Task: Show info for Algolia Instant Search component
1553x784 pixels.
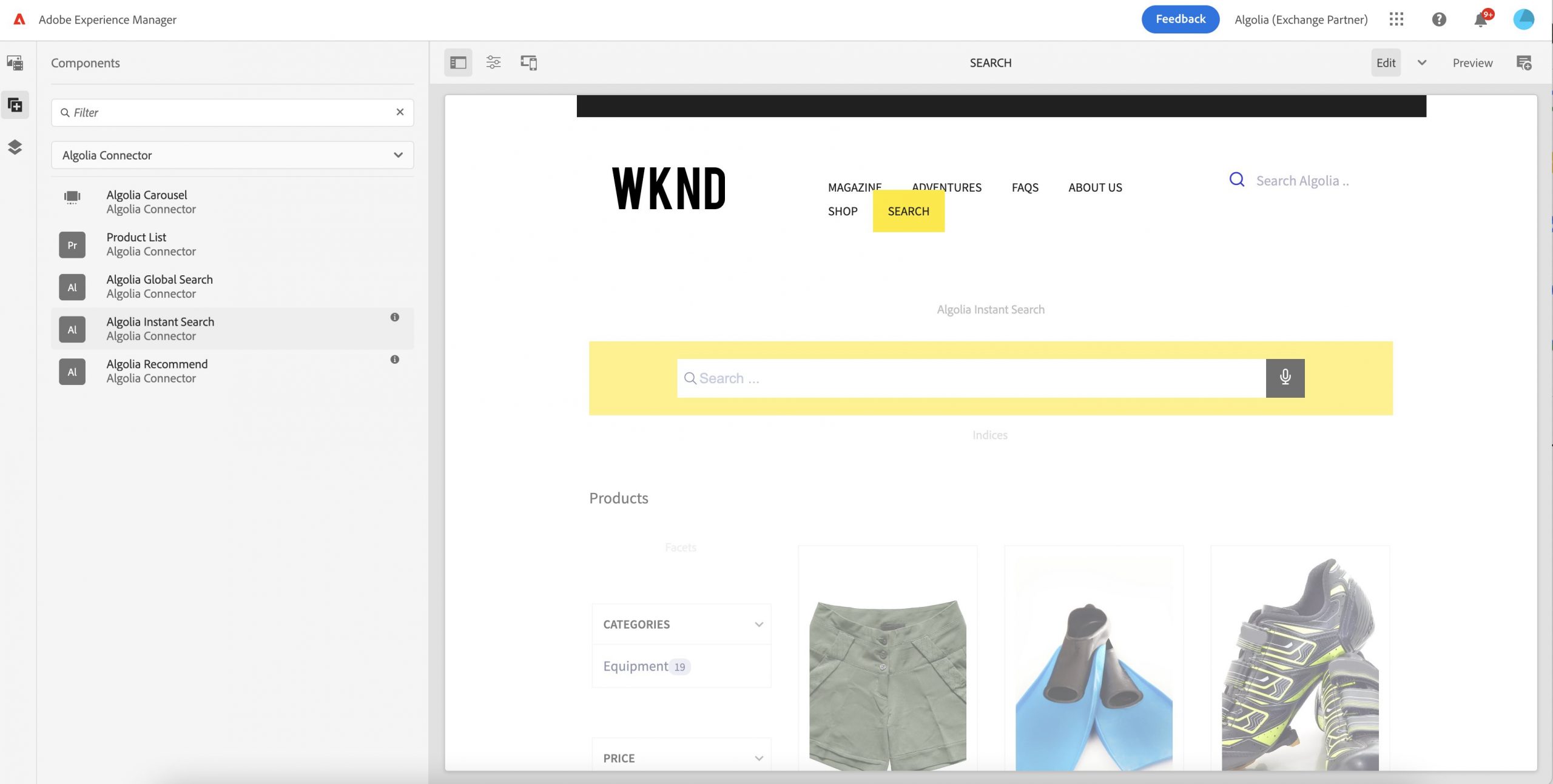Action: point(394,317)
